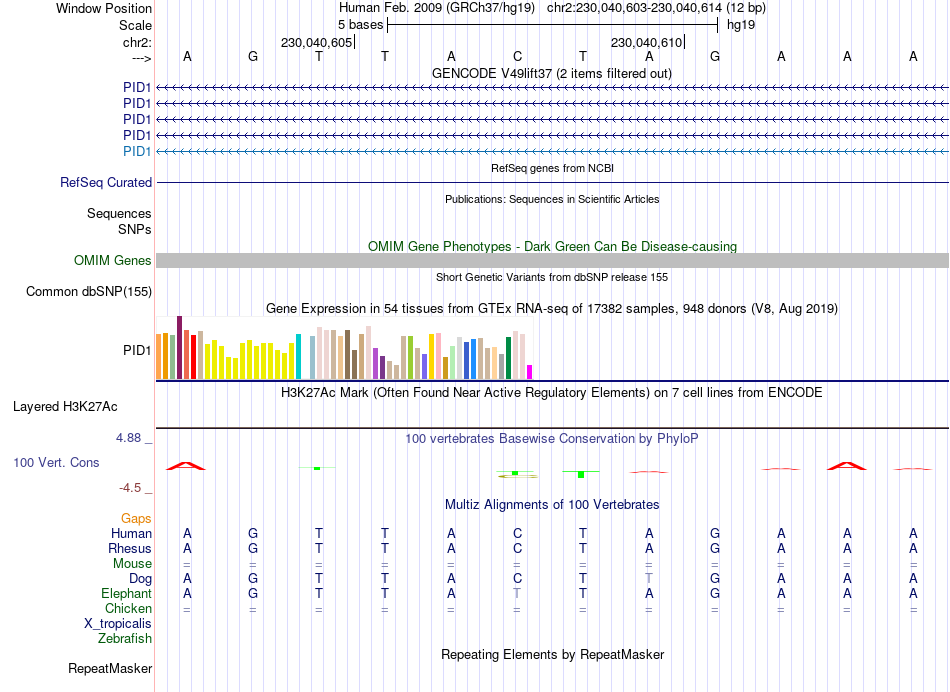Screen dimensions: 950x692
Task: Click the only C base in reference sequence
Action: coord(517,56)
